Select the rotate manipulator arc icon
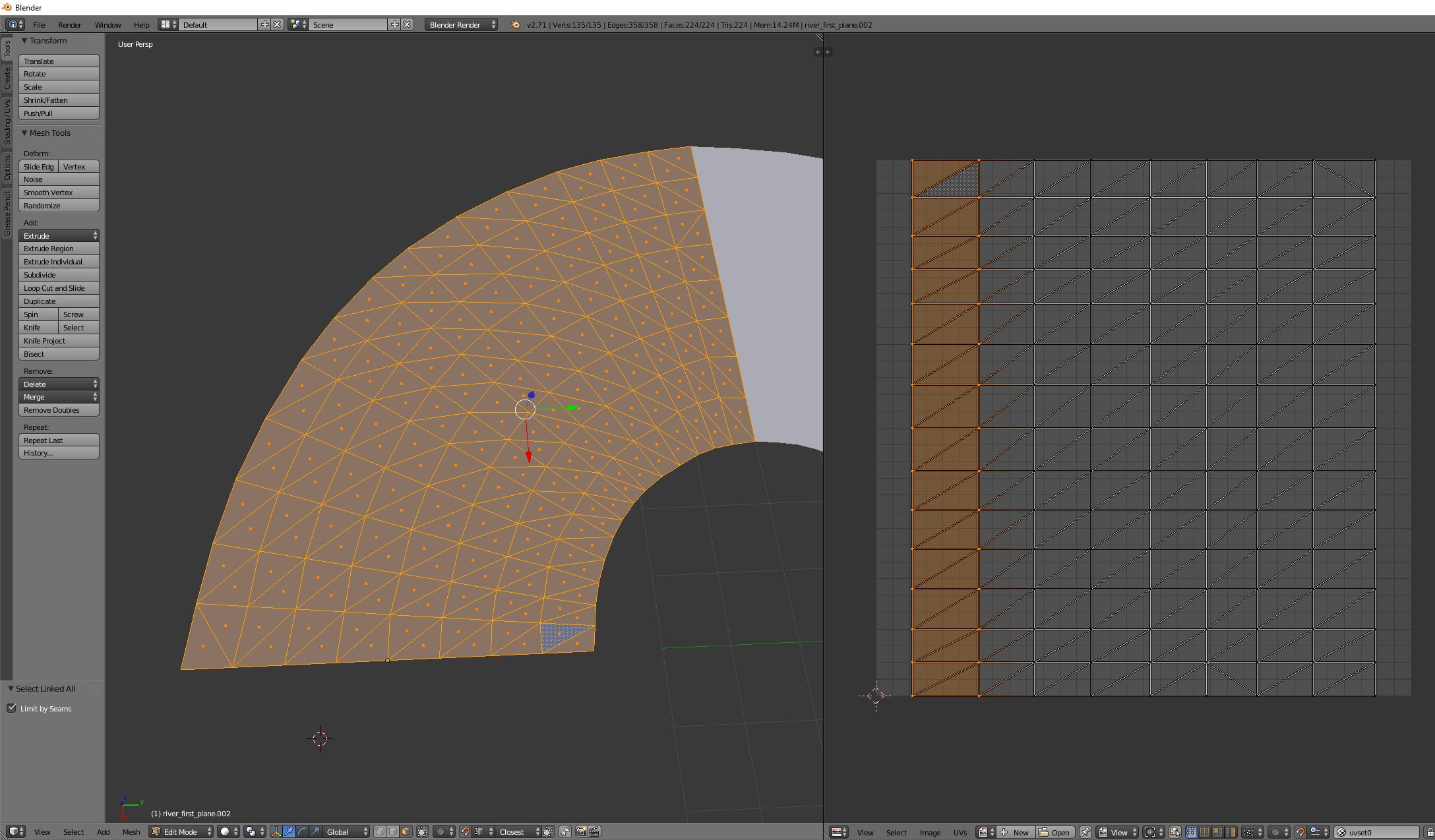The image size is (1435, 840). click(302, 831)
